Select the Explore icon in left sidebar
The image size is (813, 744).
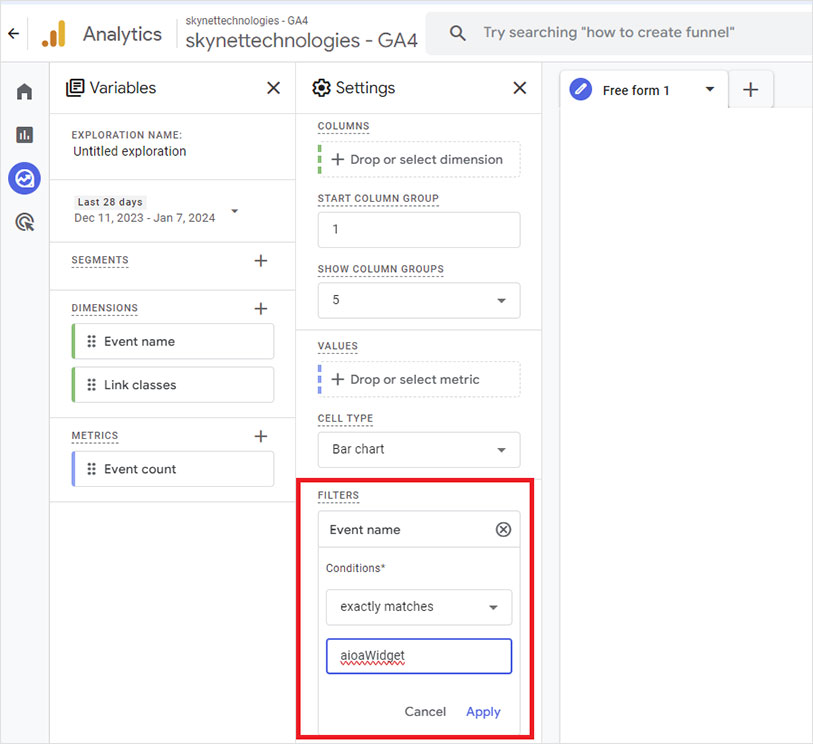[x=24, y=178]
